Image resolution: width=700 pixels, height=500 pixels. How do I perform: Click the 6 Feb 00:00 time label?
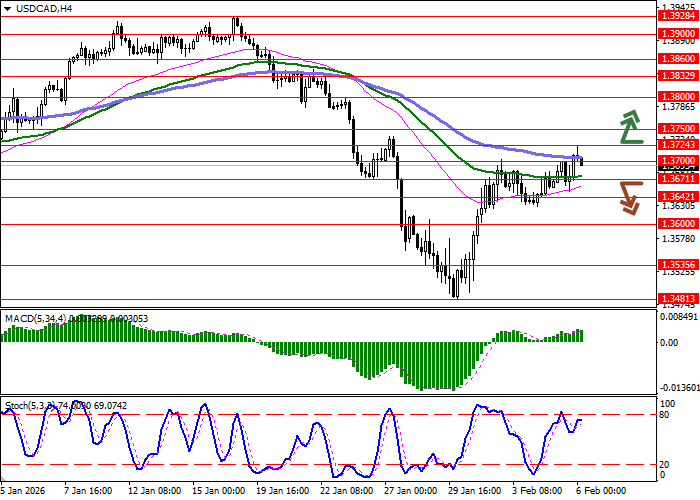tap(601, 491)
